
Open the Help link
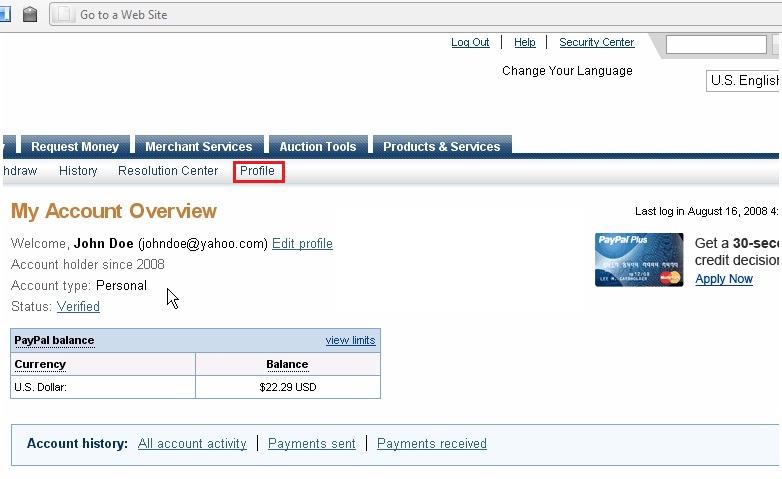(525, 42)
